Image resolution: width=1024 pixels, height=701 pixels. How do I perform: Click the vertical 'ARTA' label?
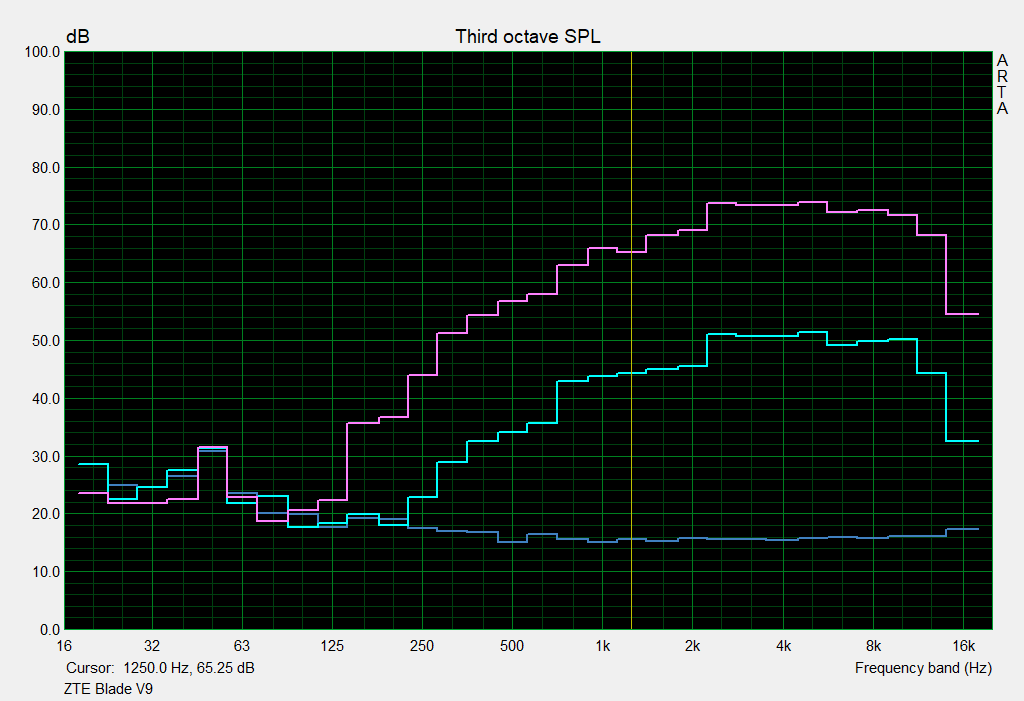tap(1002, 85)
